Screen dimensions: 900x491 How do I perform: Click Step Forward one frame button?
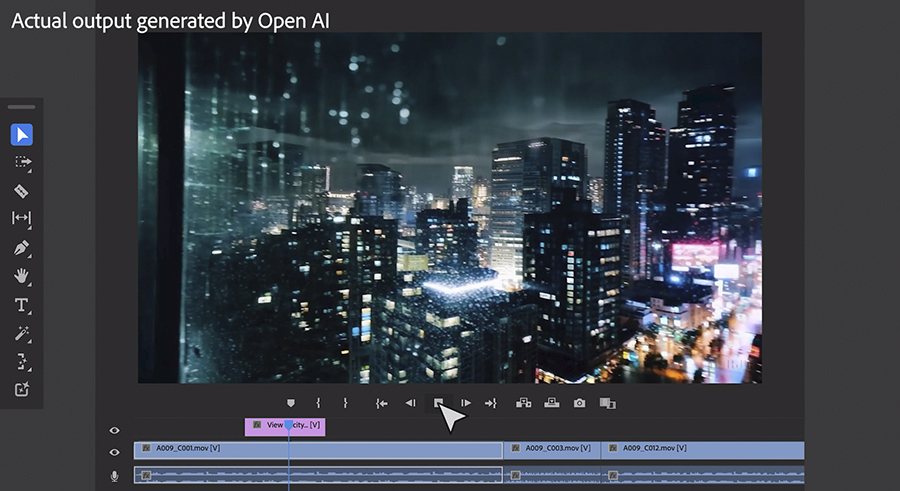pyautogui.click(x=466, y=403)
